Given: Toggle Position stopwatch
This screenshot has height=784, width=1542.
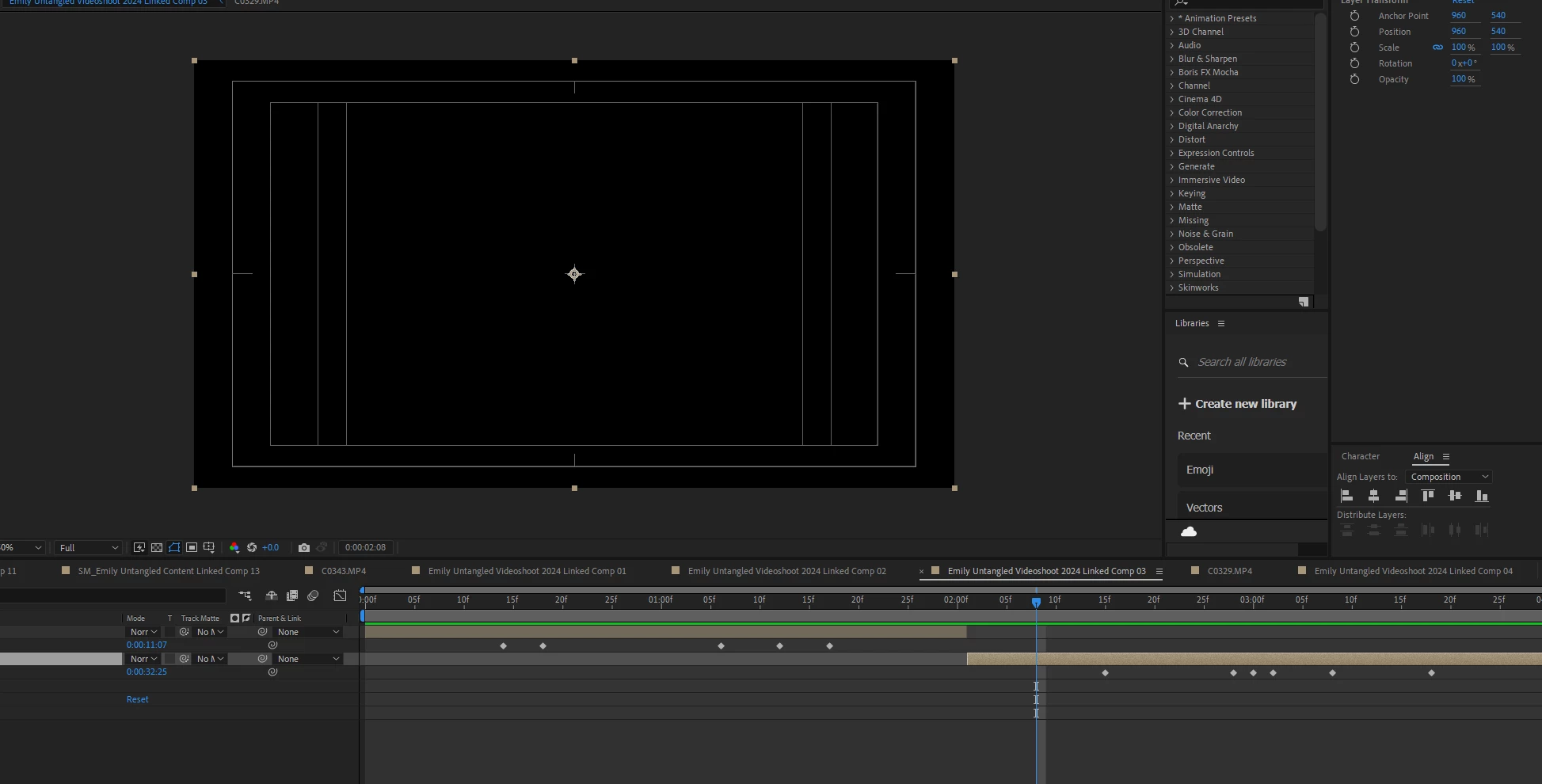Looking at the screenshot, I should (x=1354, y=32).
